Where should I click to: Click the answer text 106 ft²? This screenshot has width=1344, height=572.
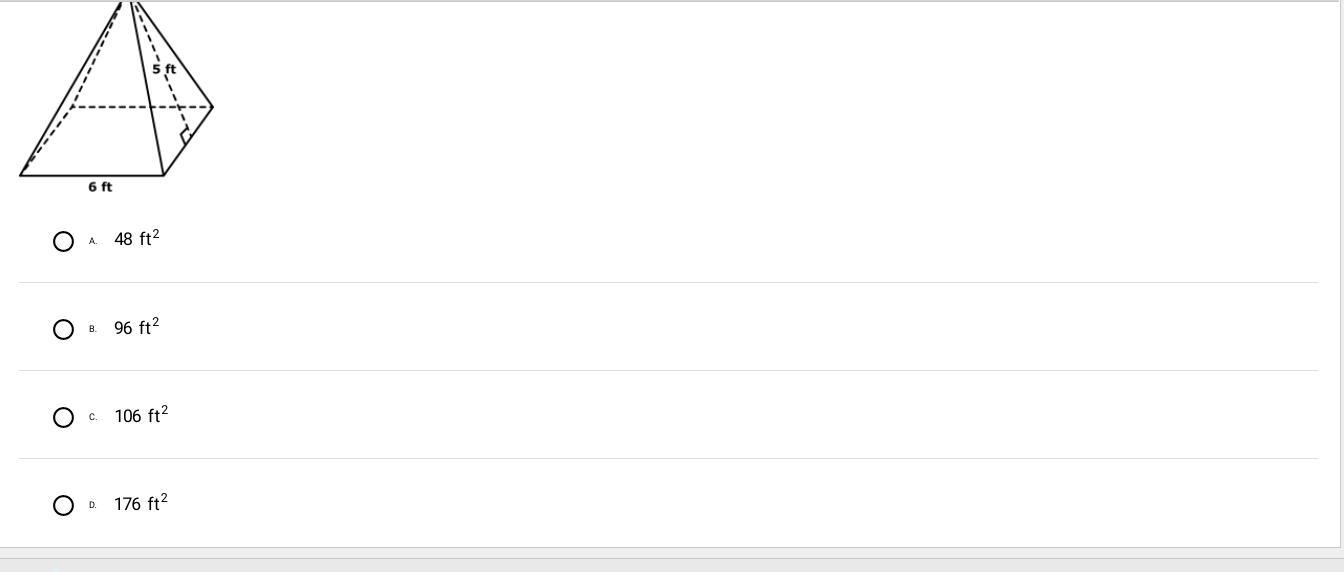[x=140, y=415]
